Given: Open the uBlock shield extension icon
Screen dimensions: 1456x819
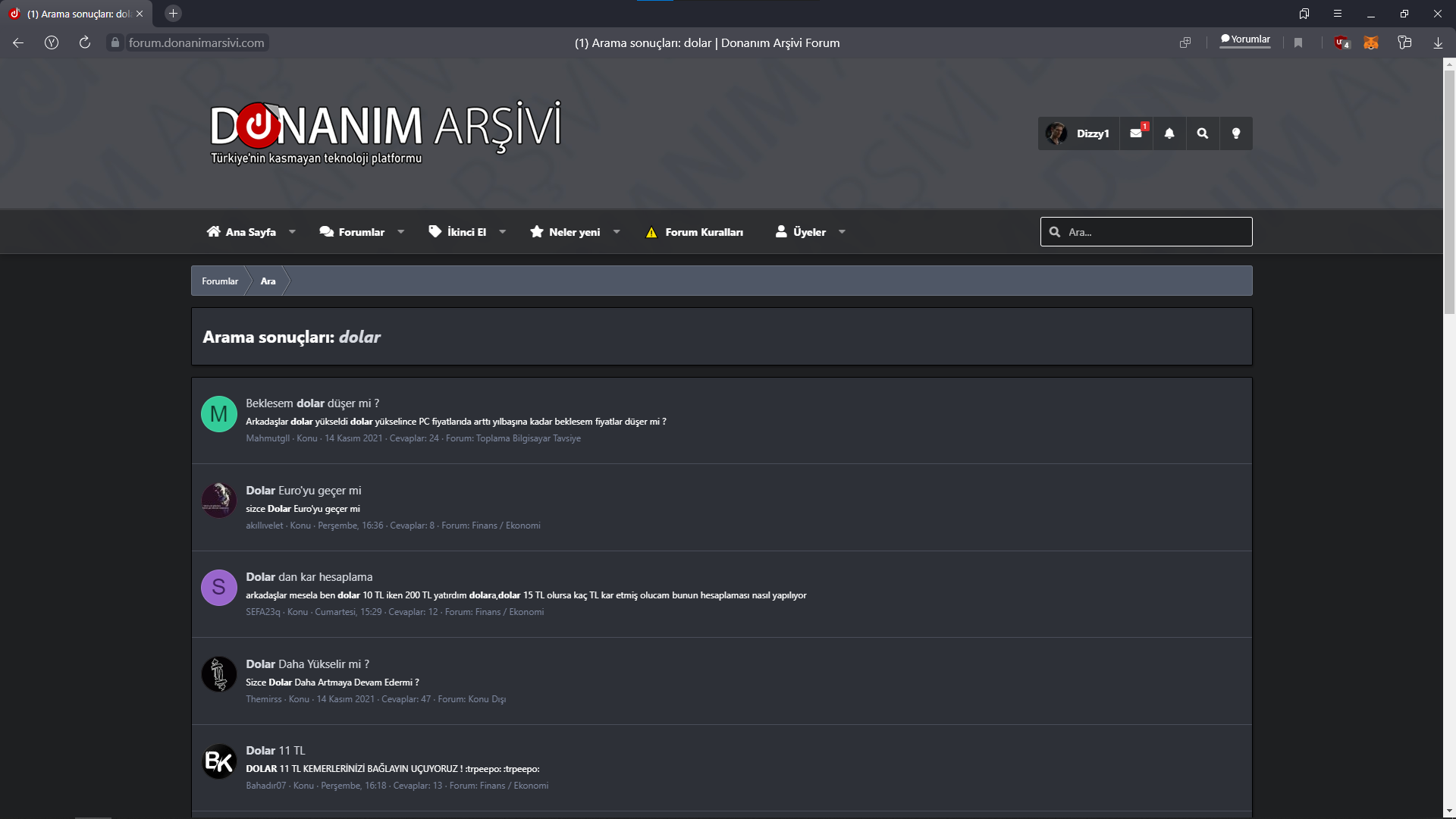Looking at the screenshot, I should tap(1341, 43).
